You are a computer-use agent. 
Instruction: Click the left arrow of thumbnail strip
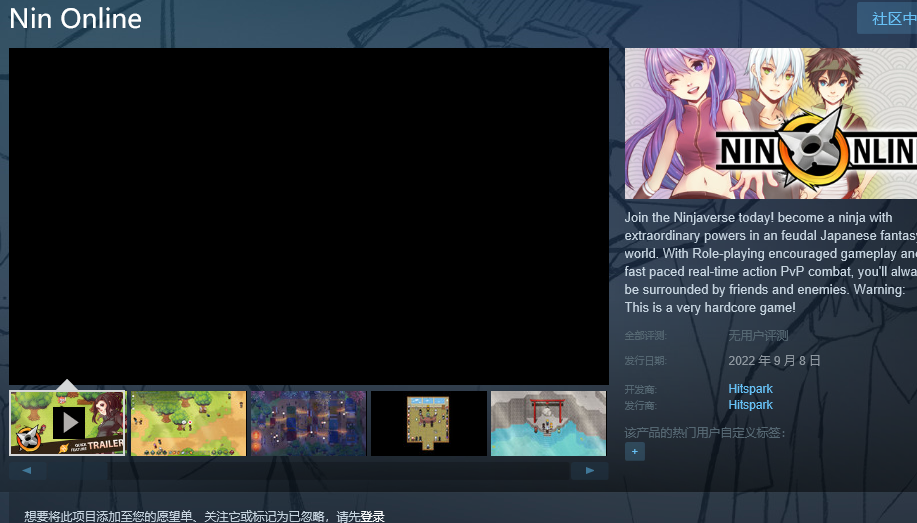point(27,470)
